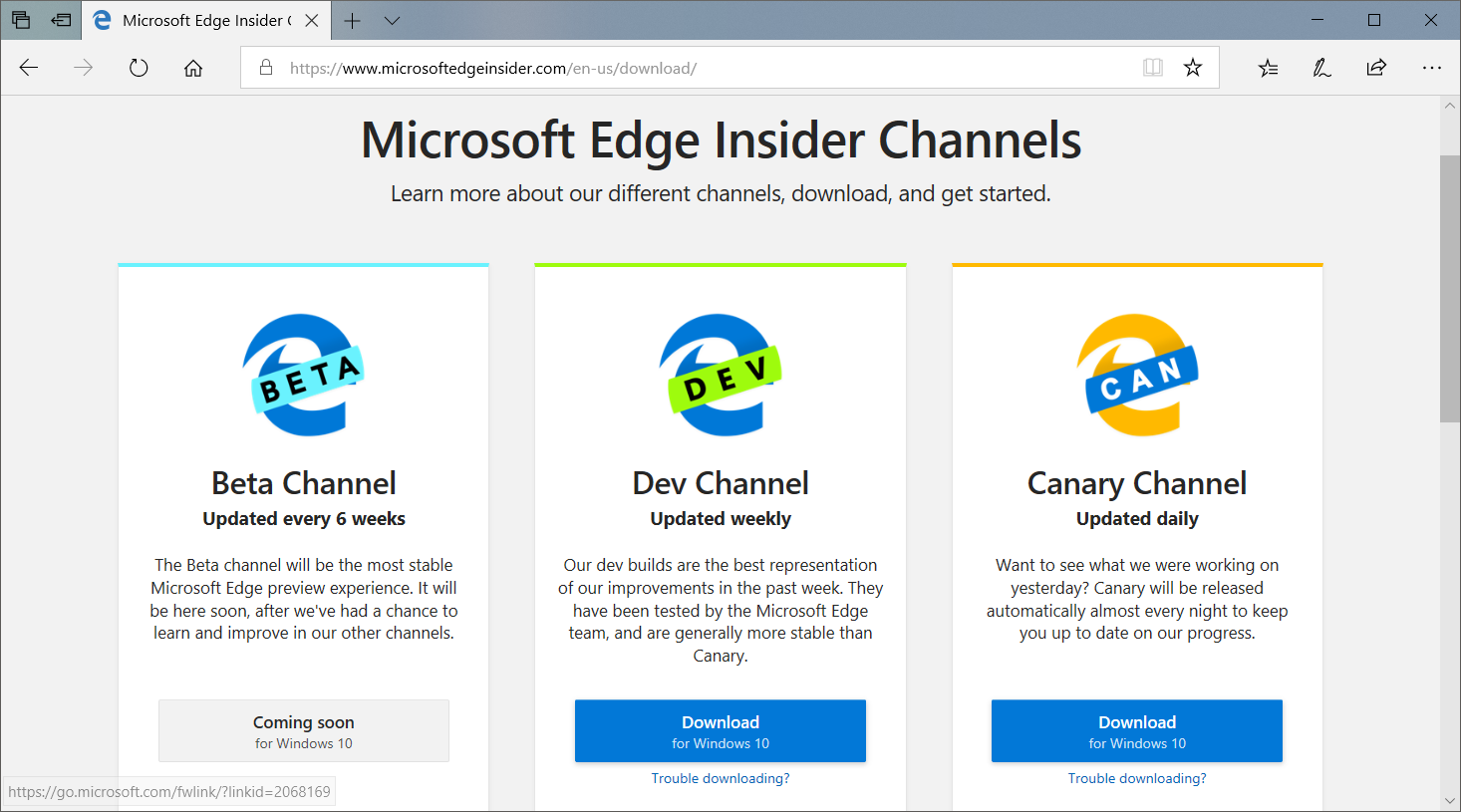Click 'Updated every 6 weeks' text
1461x812 pixels.
pyautogui.click(x=304, y=519)
